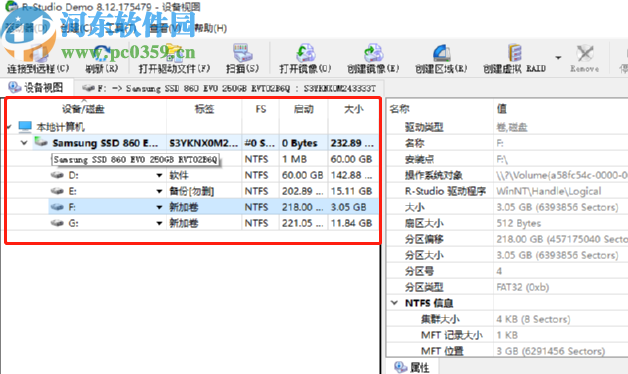The width and height of the screenshot is (628, 374).
Task: Open the Create Virtual RAID dropdown arrow
Action: click(x=558, y=58)
